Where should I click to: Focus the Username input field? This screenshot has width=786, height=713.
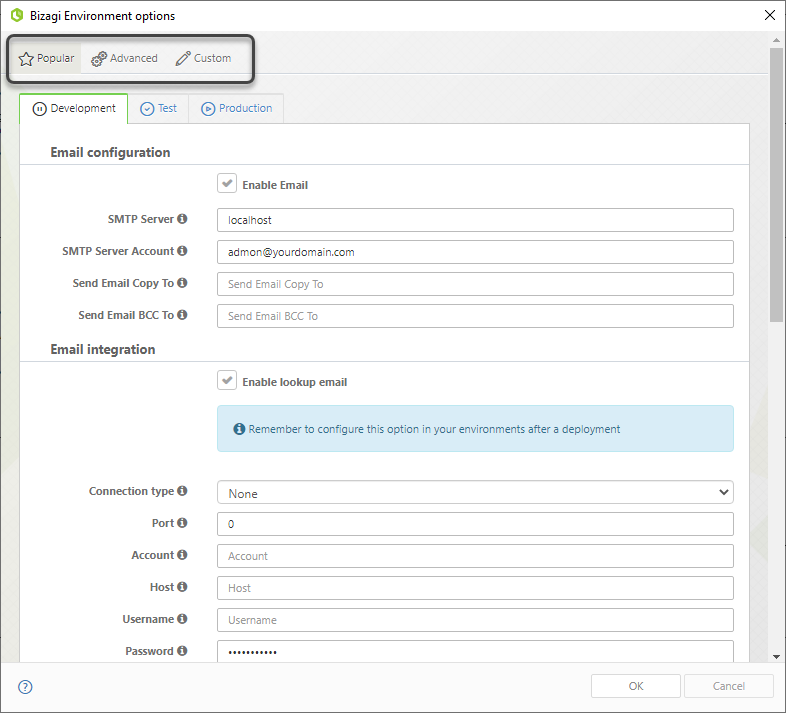[475, 620]
